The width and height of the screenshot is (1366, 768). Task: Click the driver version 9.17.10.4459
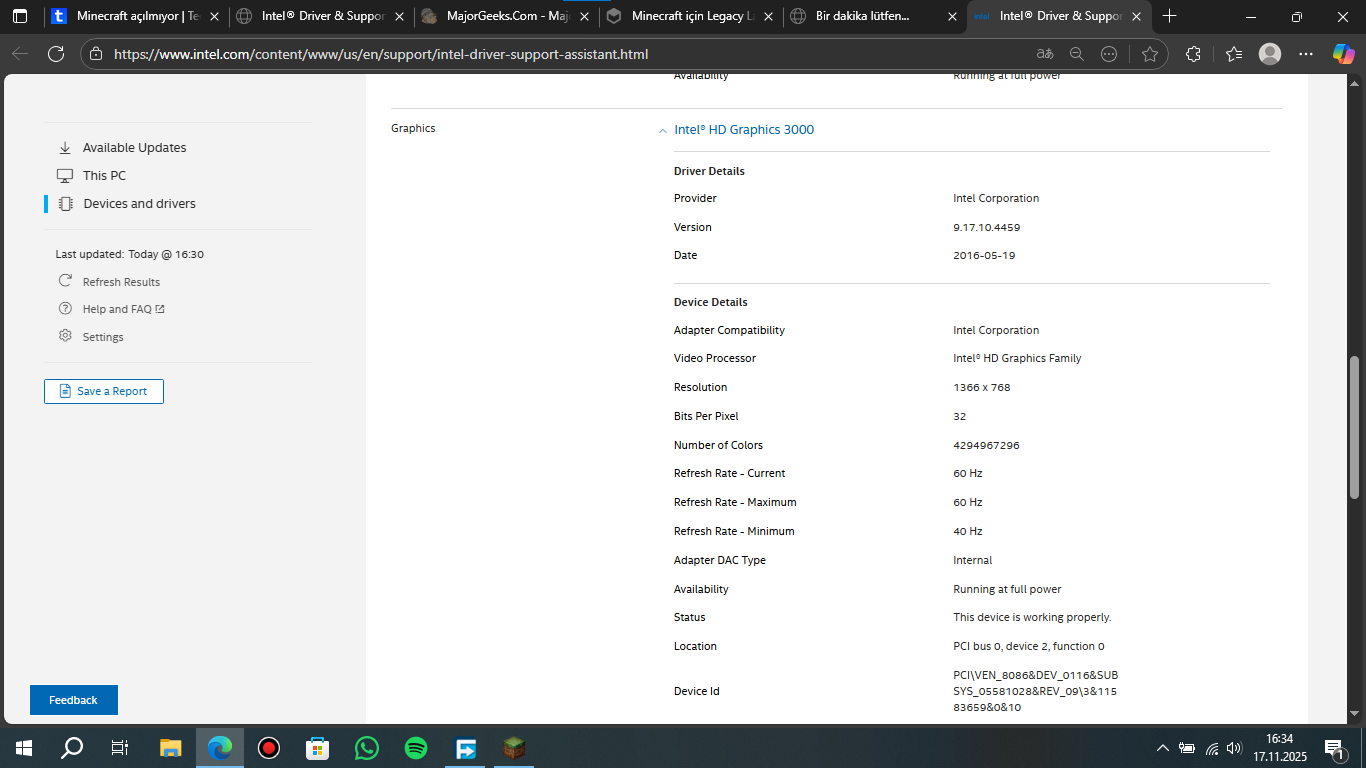[x=987, y=227]
